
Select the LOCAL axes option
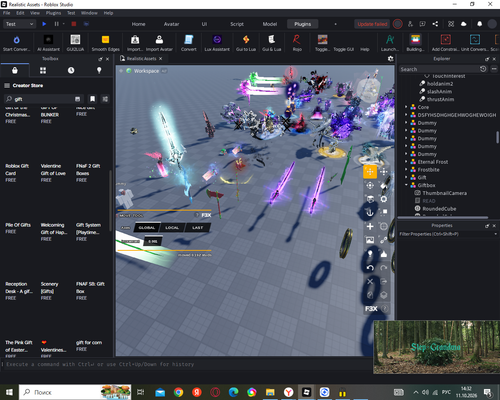tap(172, 228)
